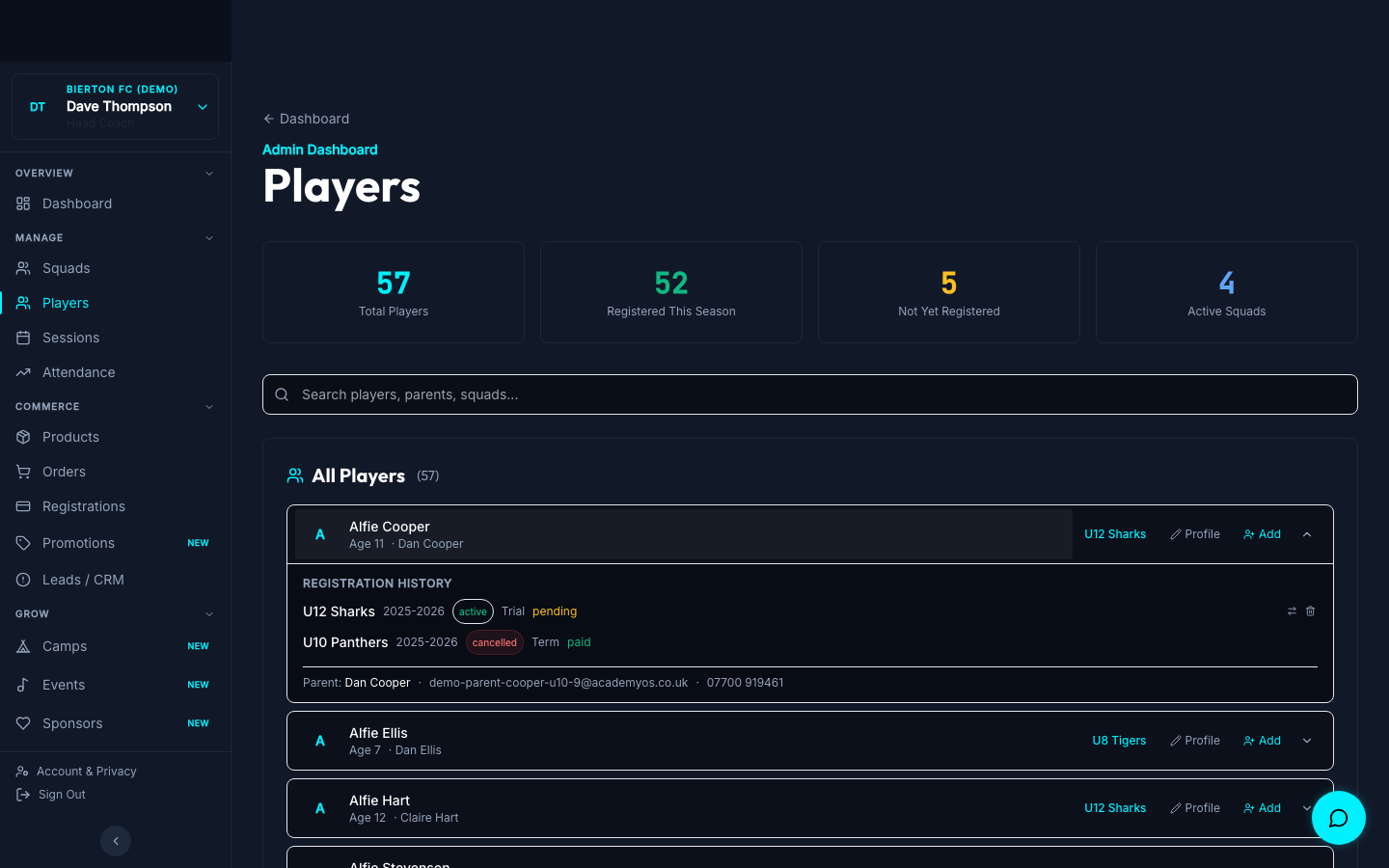Collapse the Overview sidebar section

[x=209, y=174]
